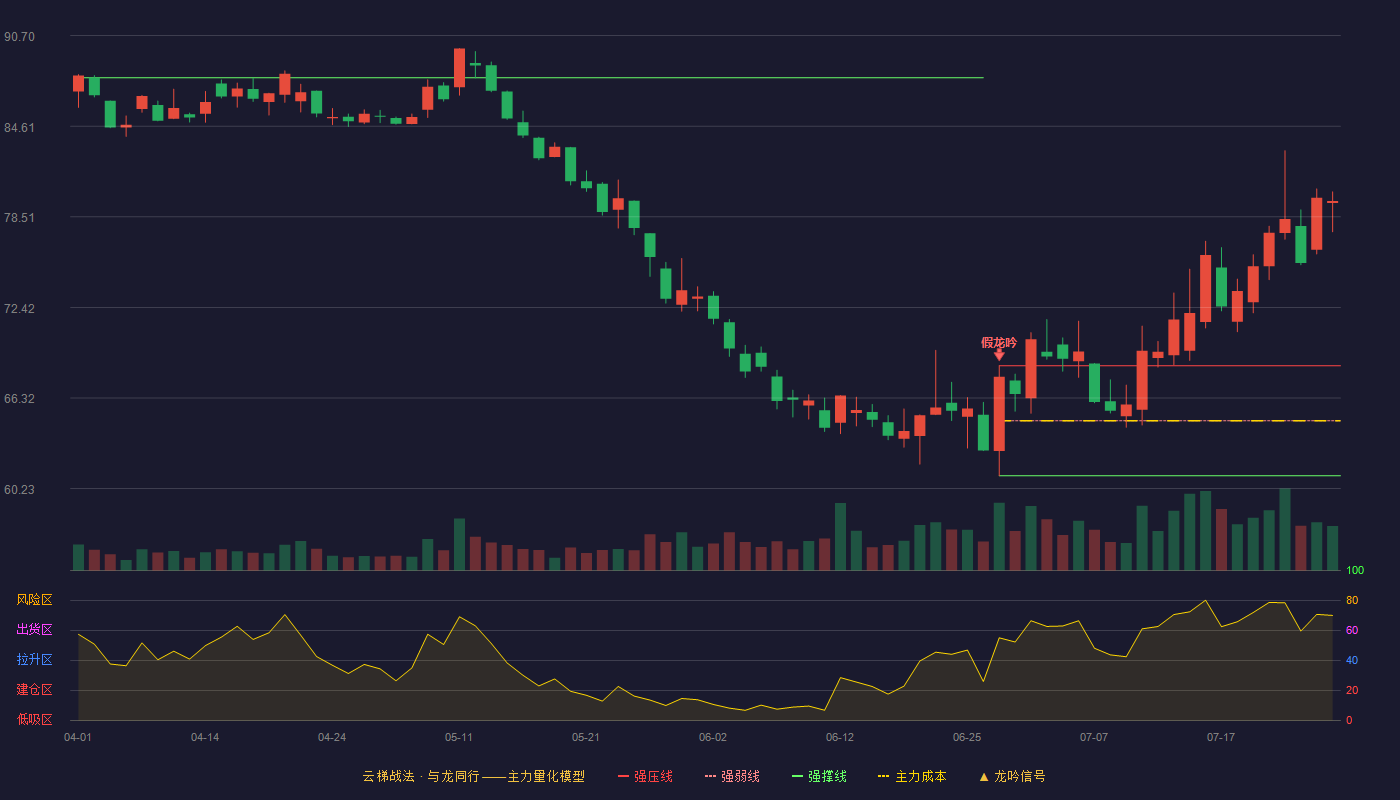Click the magenta 60 indicator scale value
The width and height of the screenshot is (1400, 800).
pyautogui.click(x=1352, y=630)
